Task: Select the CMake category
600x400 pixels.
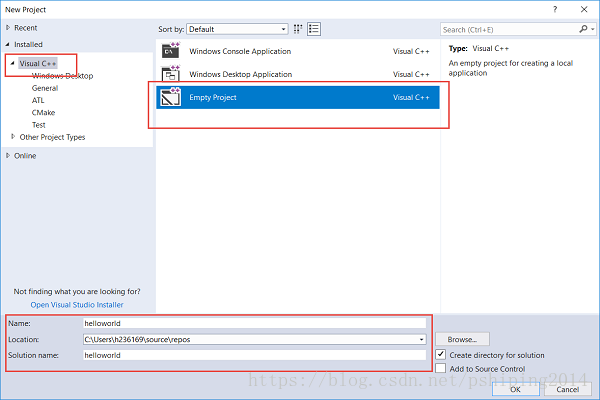Action: (43, 113)
